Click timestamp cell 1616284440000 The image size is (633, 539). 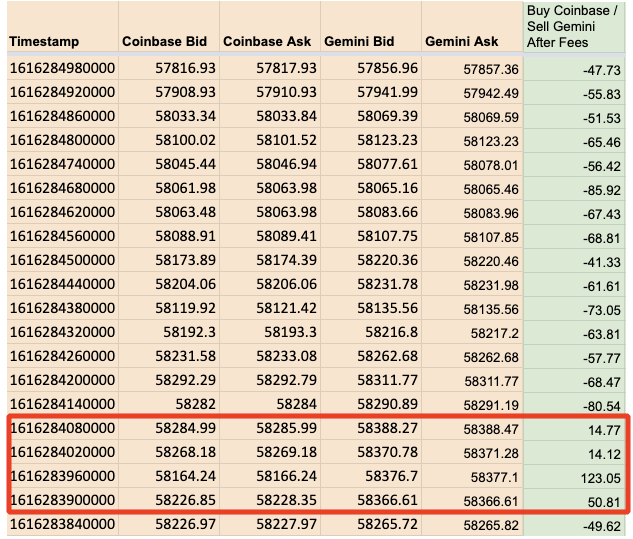62,284
